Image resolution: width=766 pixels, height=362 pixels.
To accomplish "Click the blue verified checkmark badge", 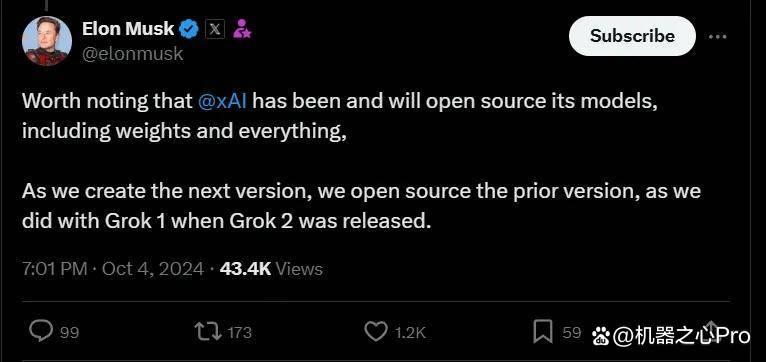I will coord(190,29).
